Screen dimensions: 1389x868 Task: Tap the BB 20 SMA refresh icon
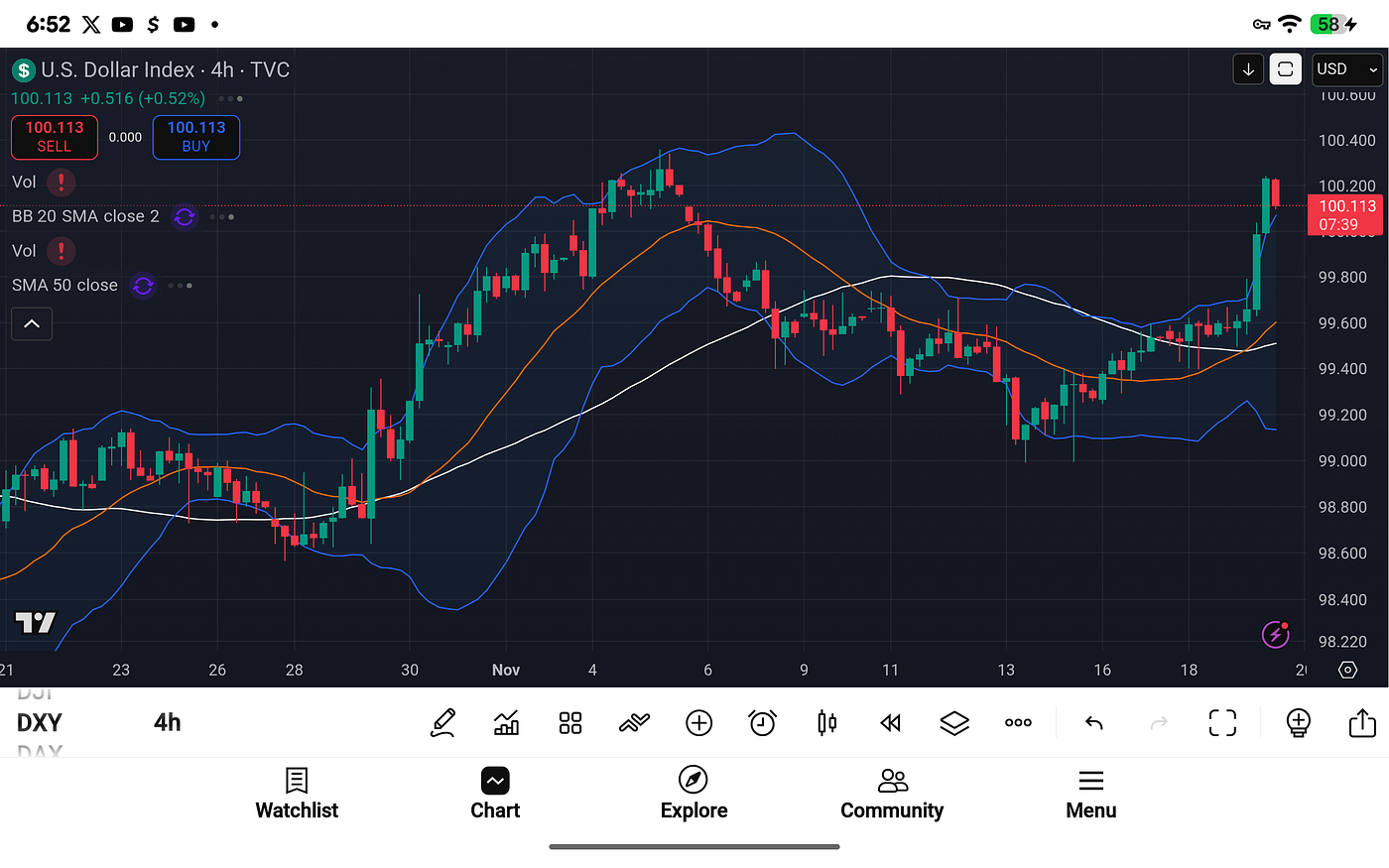tap(185, 216)
